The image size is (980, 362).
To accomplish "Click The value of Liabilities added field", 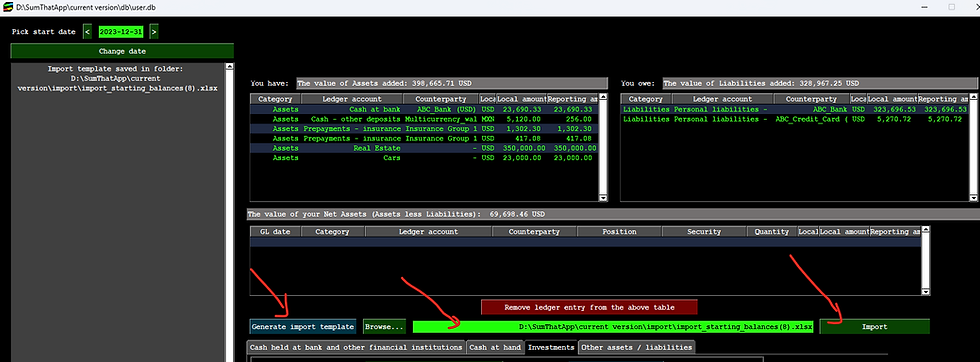I will tap(819, 83).
